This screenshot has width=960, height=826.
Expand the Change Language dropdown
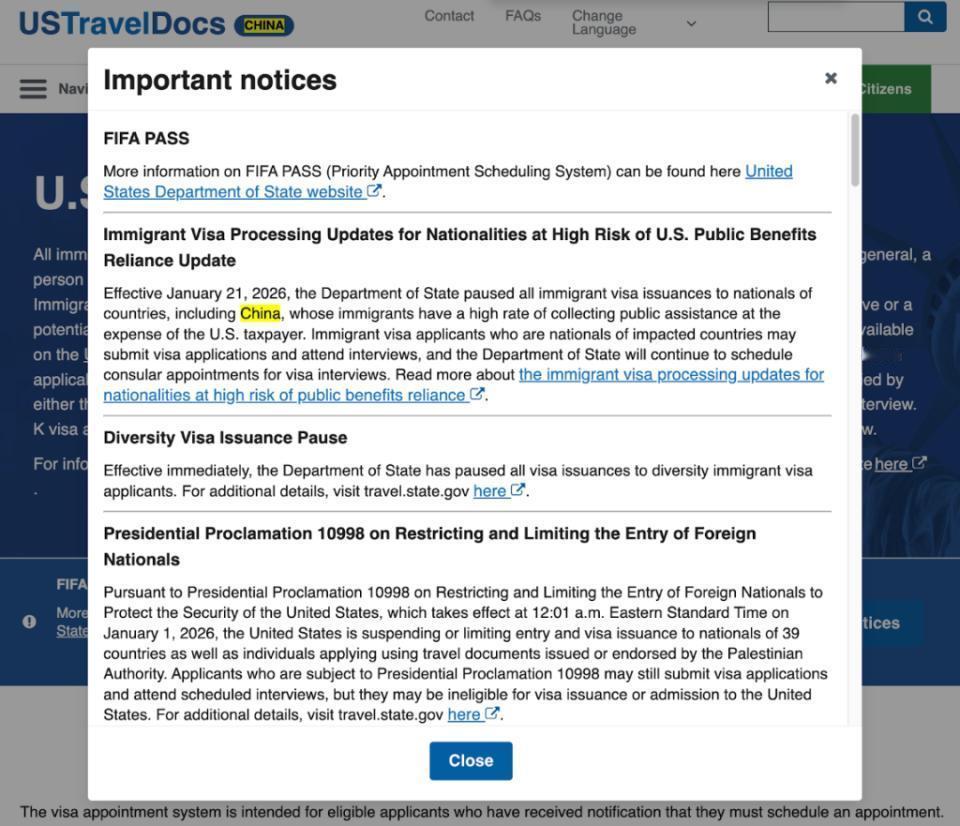[634, 23]
